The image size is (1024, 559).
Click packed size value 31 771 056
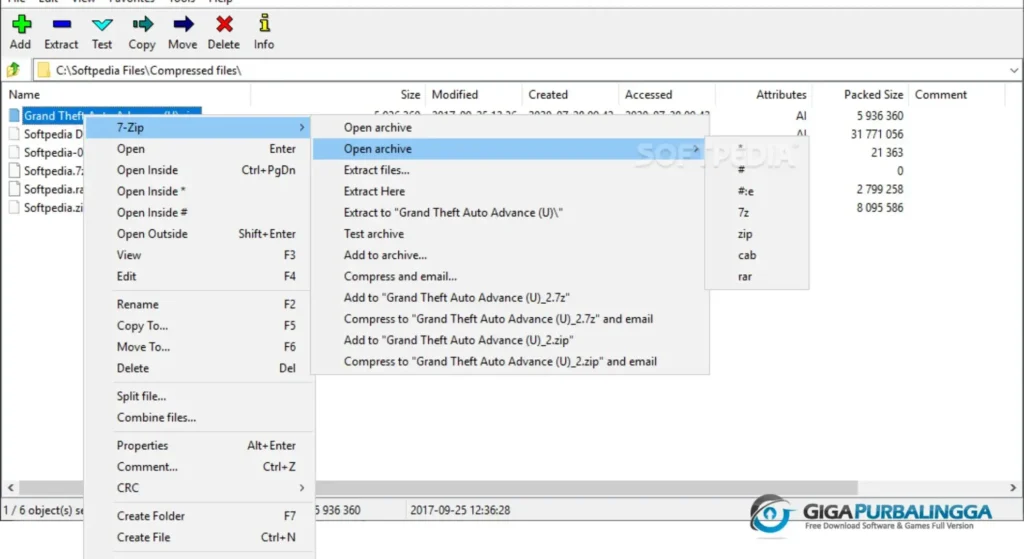tap(876, 134)
